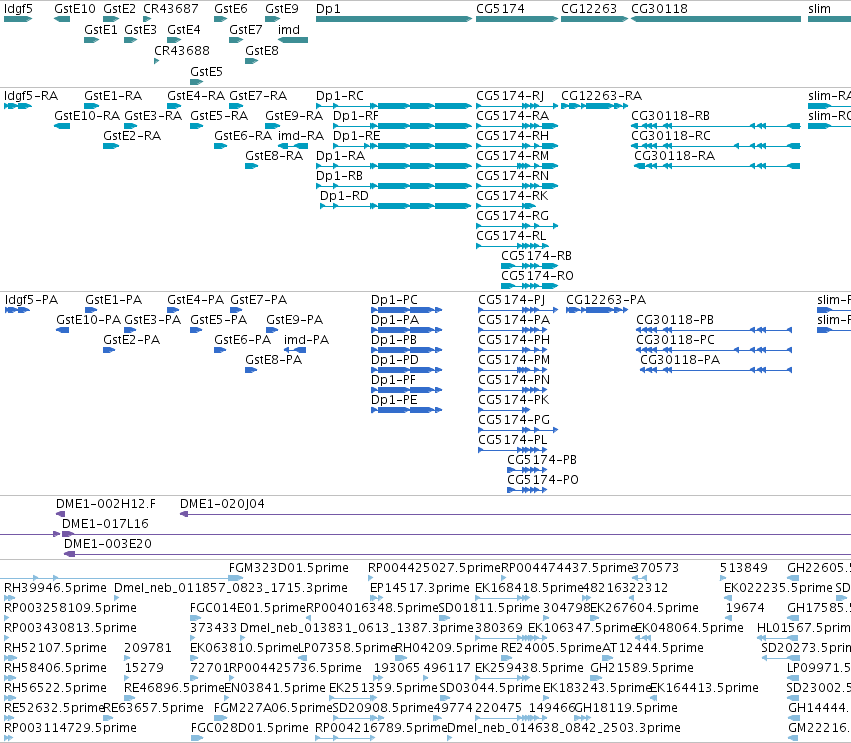Click protein CG12263-PA label
The width and height of the screenshot is (851, 743).
tap(606, 300)
